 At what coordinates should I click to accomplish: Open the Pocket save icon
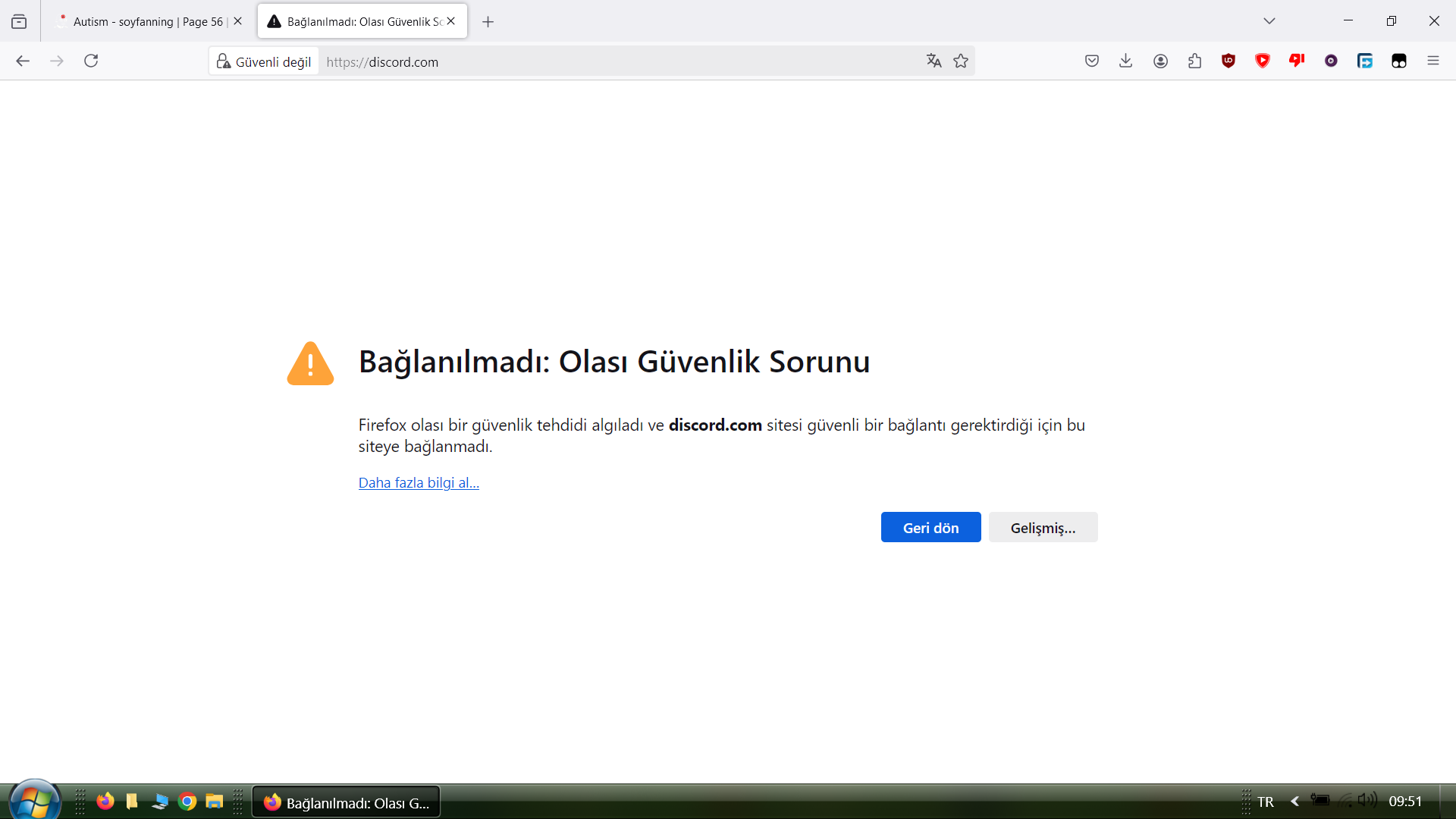1092,61
